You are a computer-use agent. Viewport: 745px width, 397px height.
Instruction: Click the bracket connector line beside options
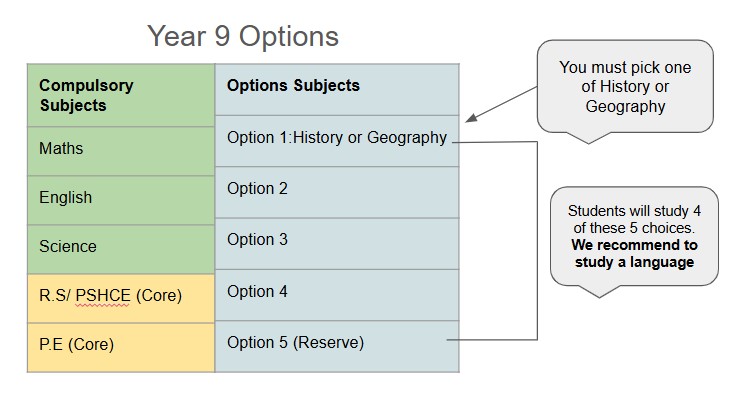tap(537, 241)
